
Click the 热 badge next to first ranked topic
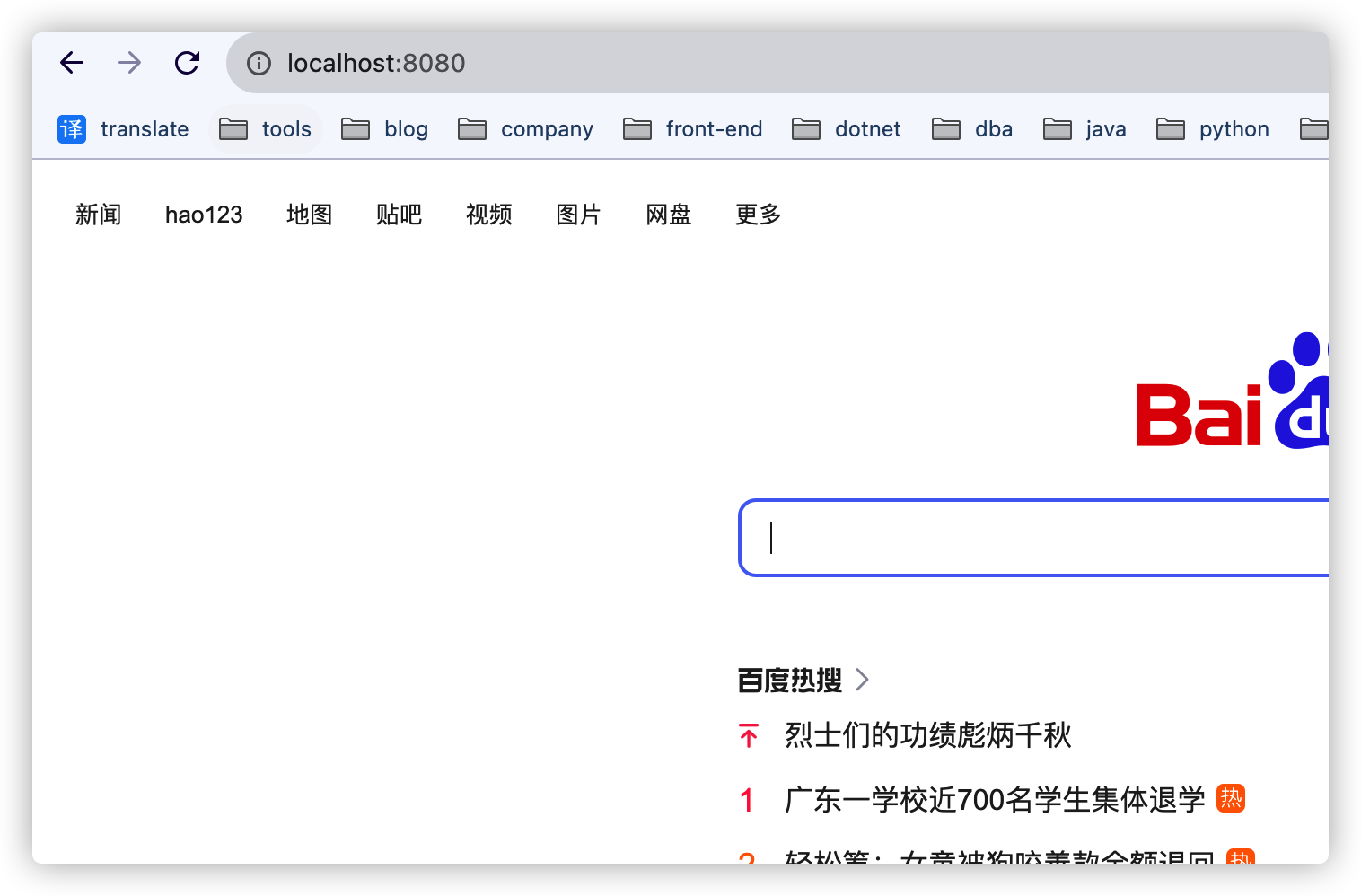pyautogui.click(x=1231, y=798)
